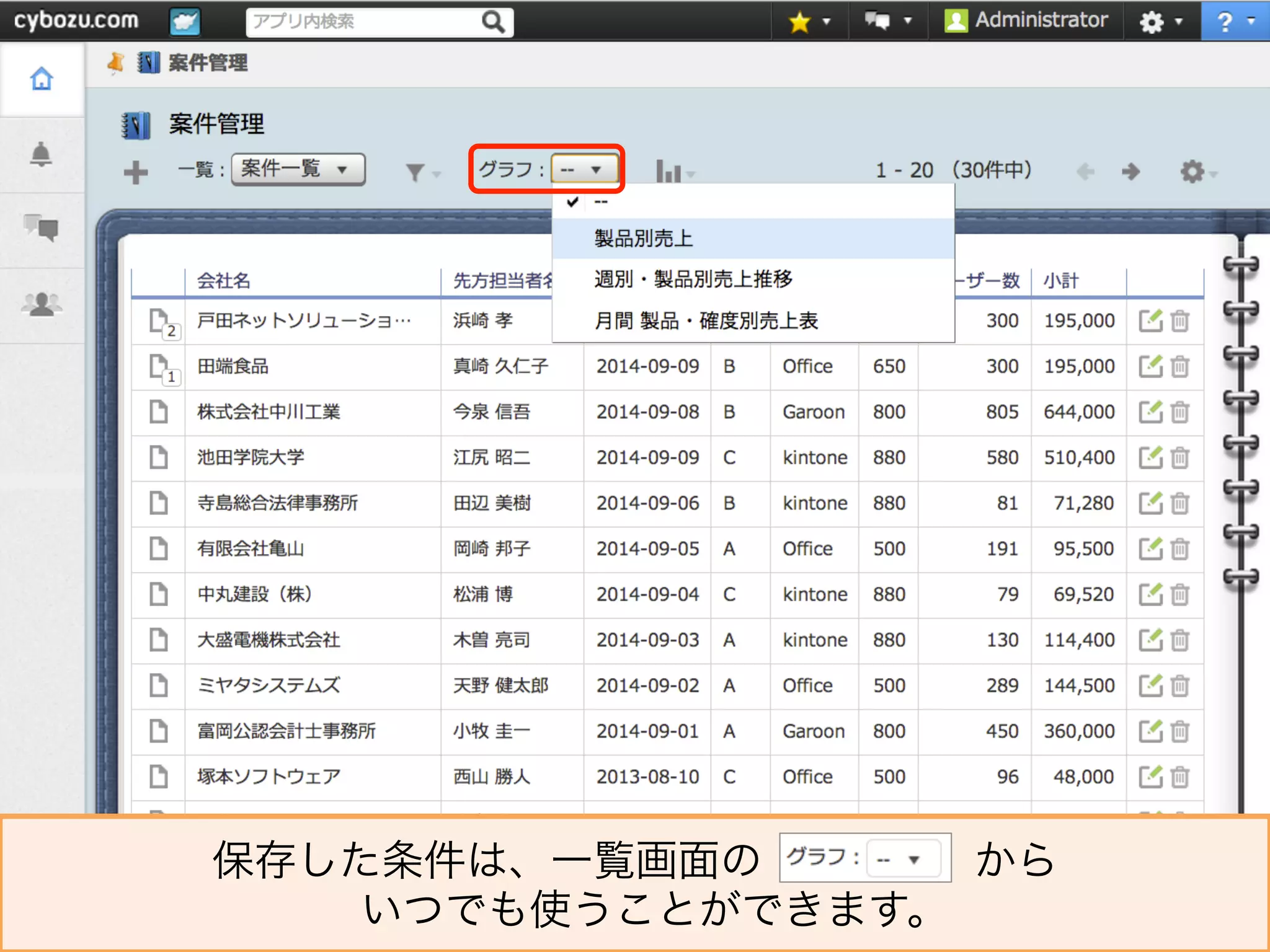This screenshot has height=952, width=1270.
Task: Sort by 小計 column header
Action: (x=1061, y=281)
